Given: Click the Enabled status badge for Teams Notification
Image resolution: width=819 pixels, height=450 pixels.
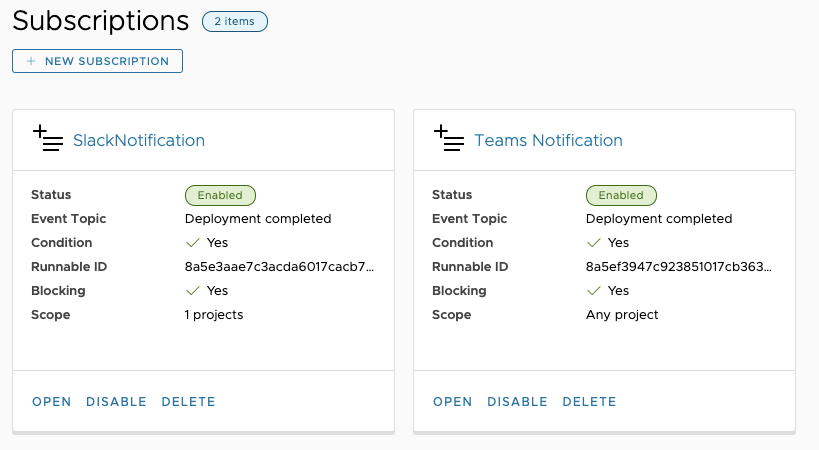Looking at the screenshot, I should point(621,195).
